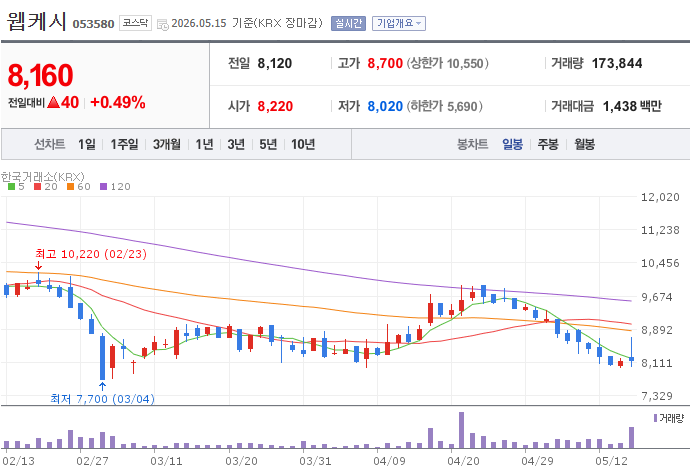
Task: Click the green 5-day moving average swatch
Action: (11, 187)
